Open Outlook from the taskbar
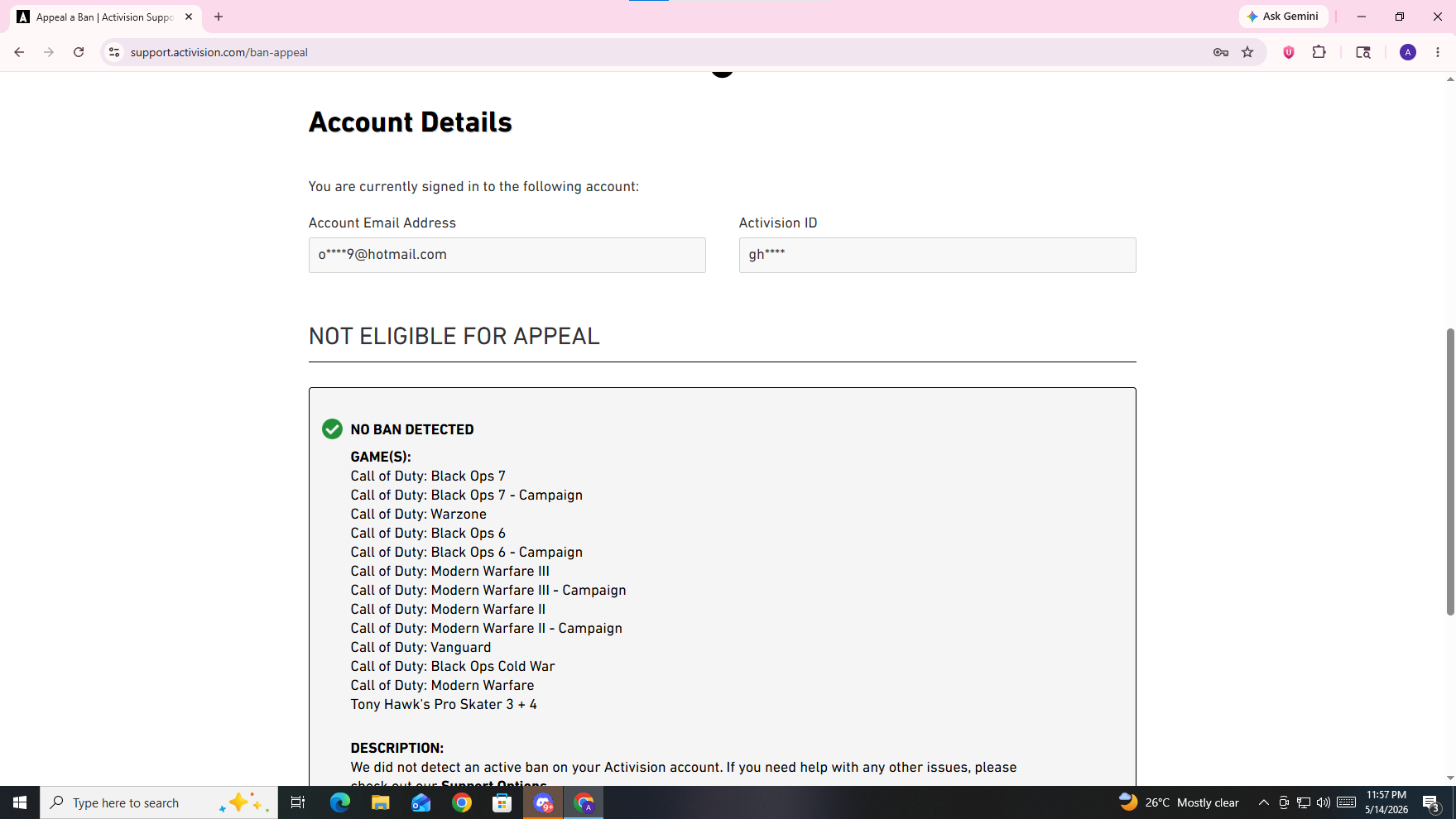 420,802
